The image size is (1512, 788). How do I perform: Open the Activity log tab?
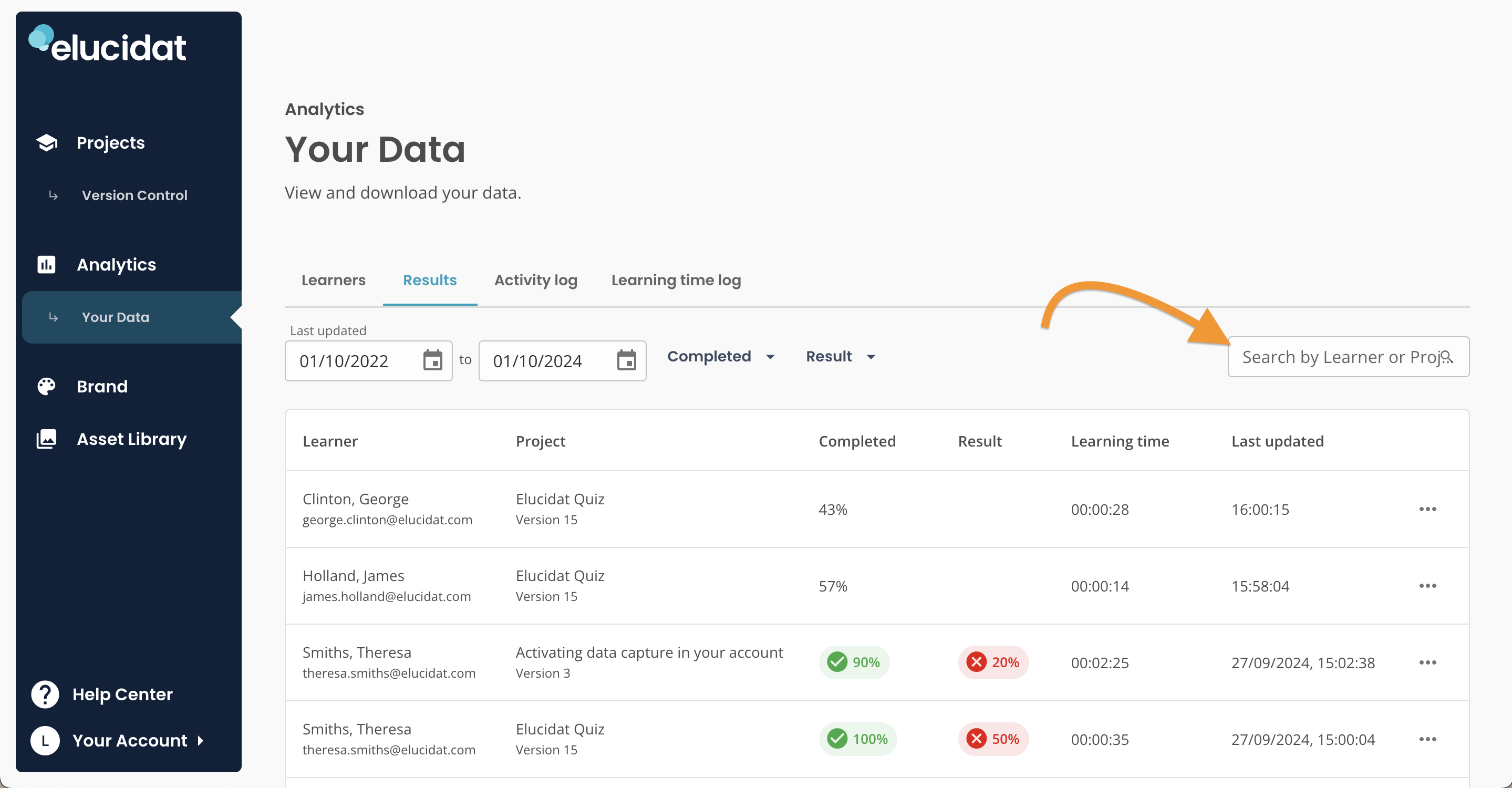(536, 281)
